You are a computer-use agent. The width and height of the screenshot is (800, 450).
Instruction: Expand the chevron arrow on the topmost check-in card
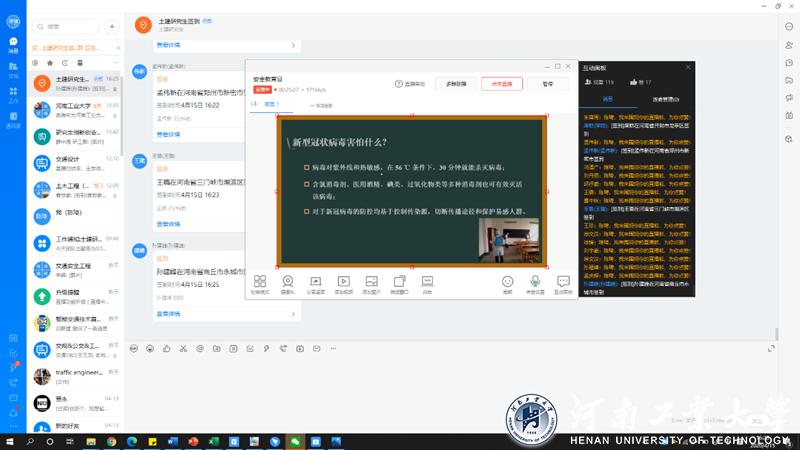click(293, 45)
